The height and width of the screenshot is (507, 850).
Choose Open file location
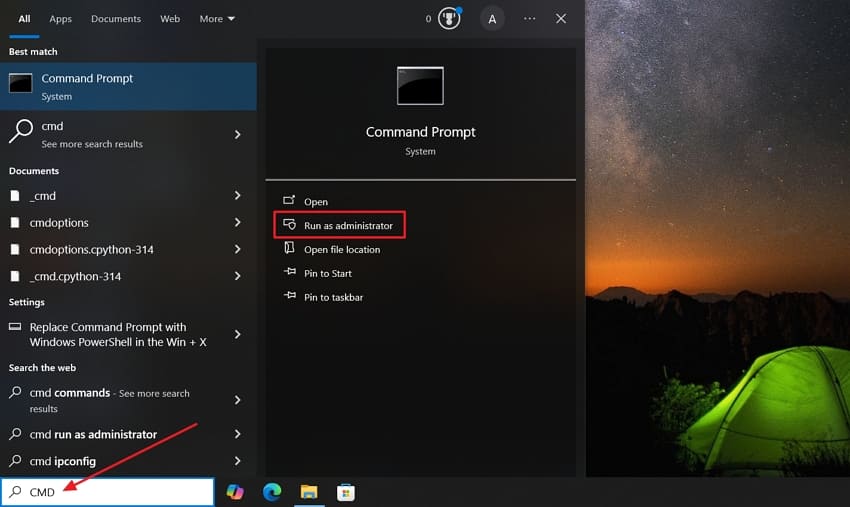coord(342,249)
